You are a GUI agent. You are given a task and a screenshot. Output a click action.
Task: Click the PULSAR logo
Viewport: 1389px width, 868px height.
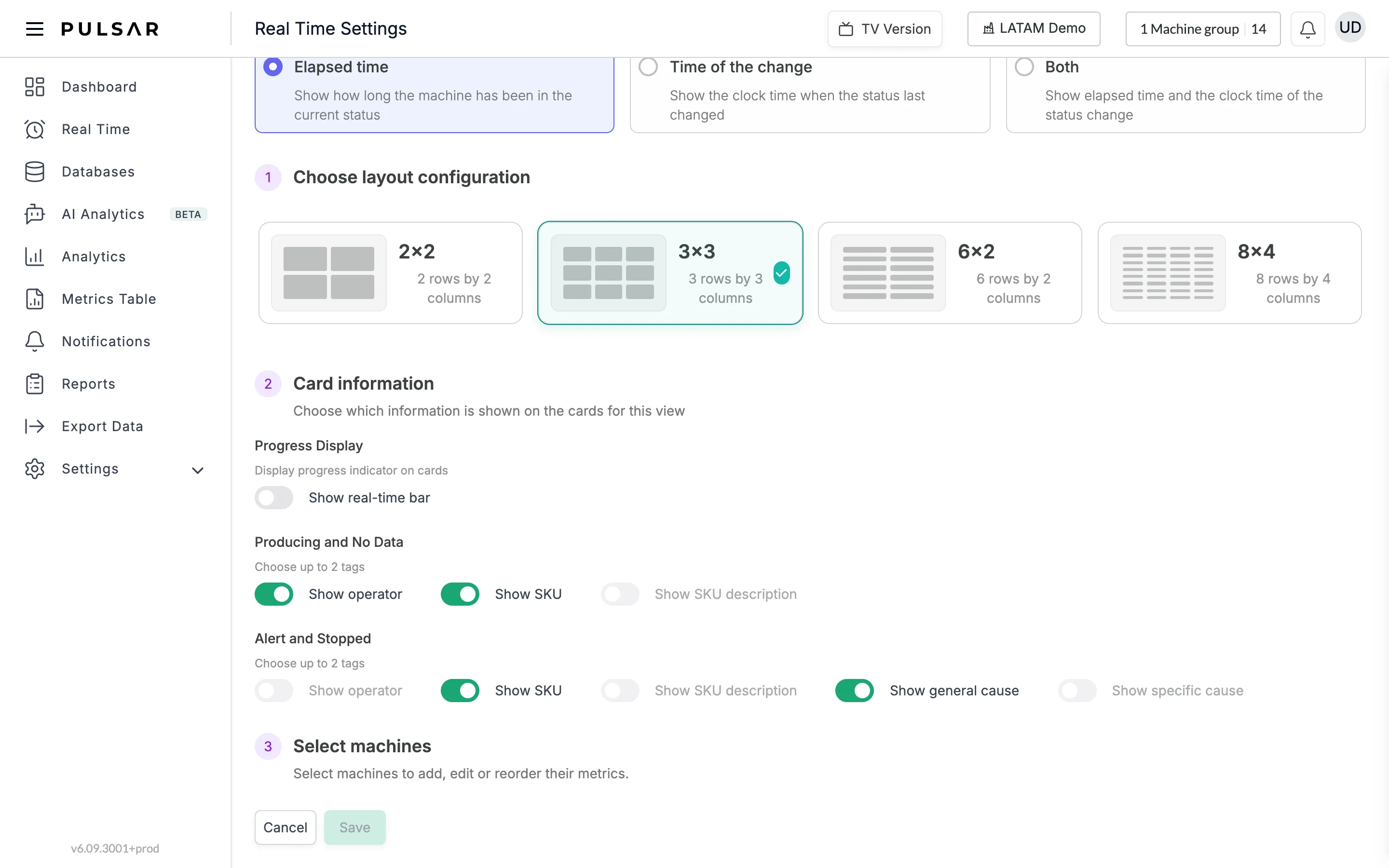click(110, 29)
